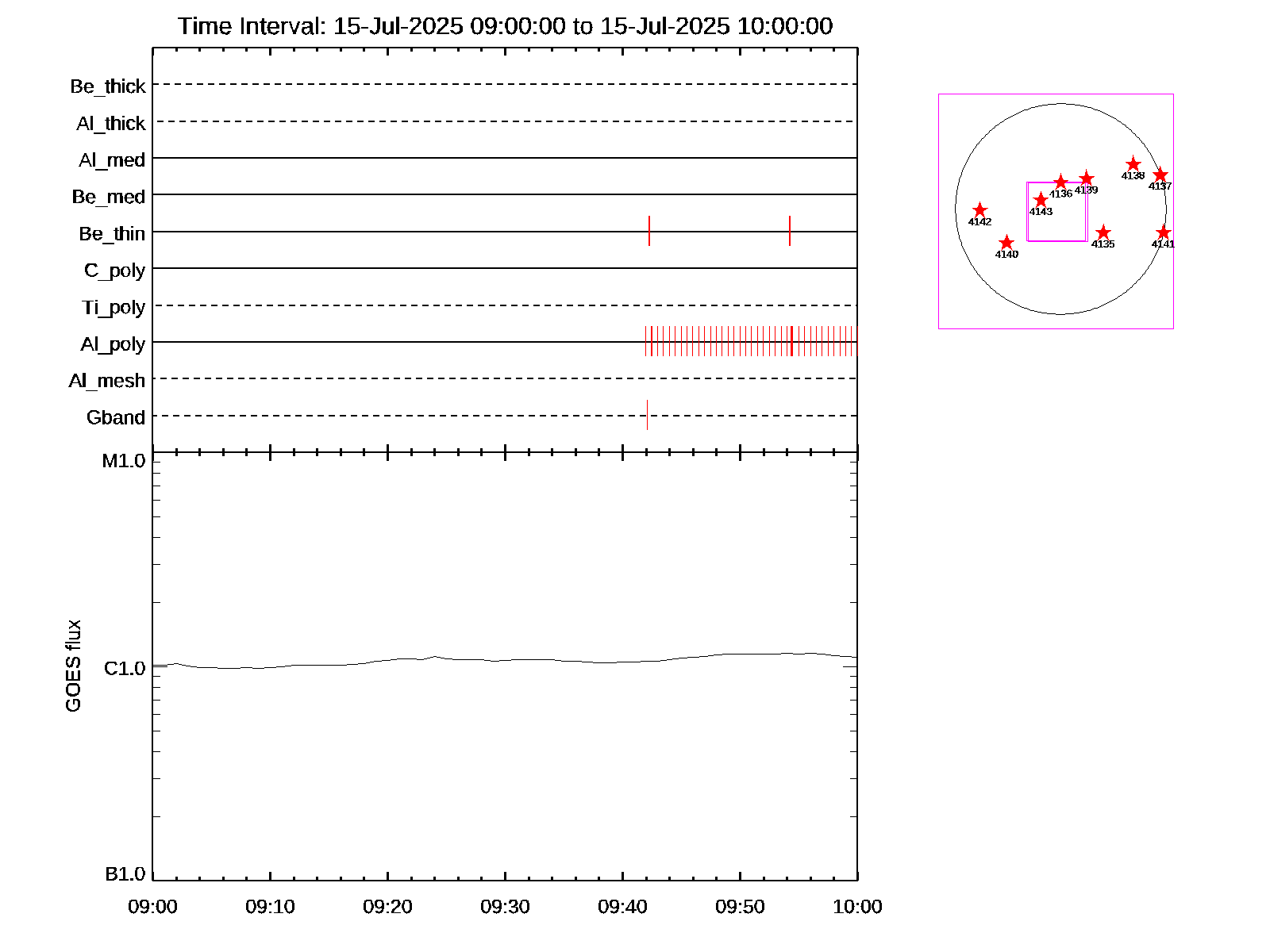
Task: Select the star for active region 4135
Action: coord(1103,232)
